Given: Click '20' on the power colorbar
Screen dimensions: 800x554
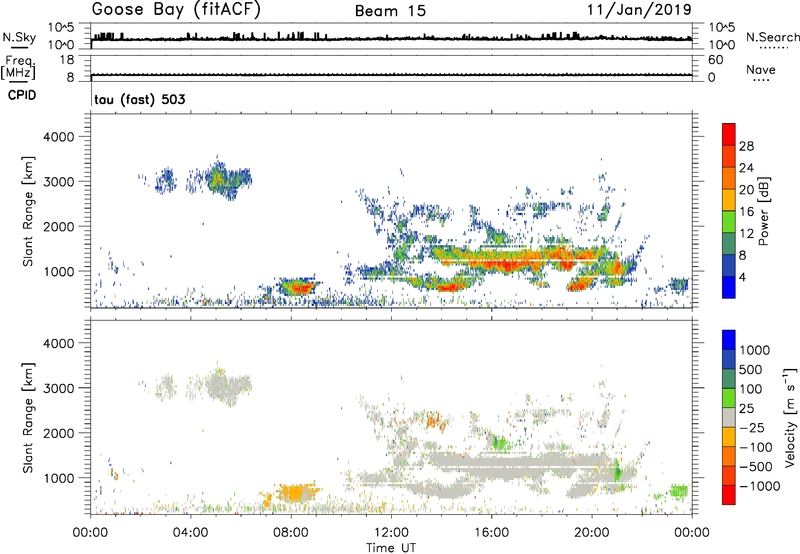Looking at the screenshot, I should pyautogui.click(x=746, y=190).
